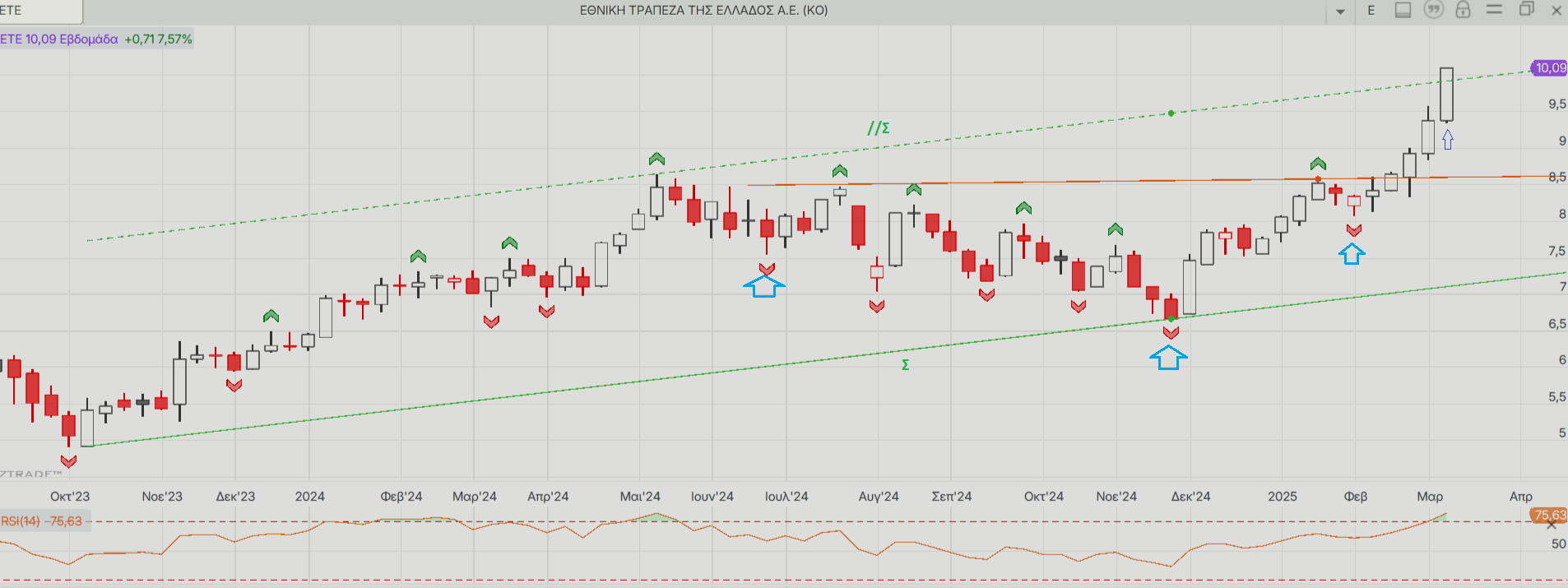Click the Οκτ'23 date axis label
Image resolution: width=1568 pixels, height=588 pixels.
click(70, 497)
